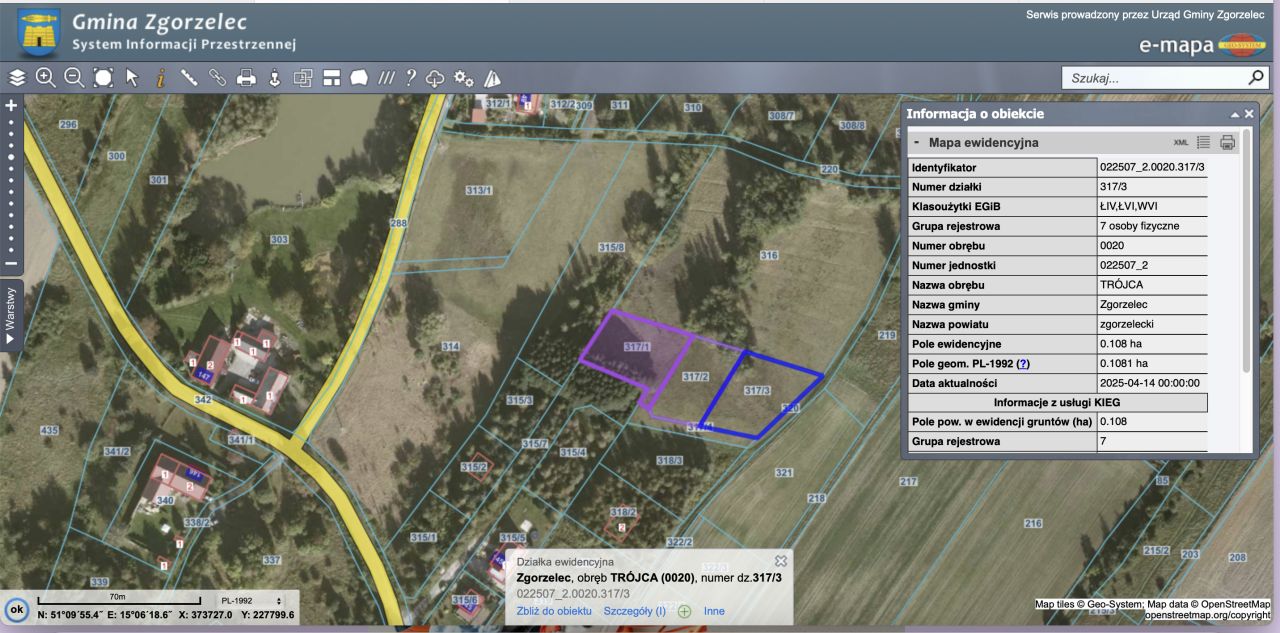Click the Gmina Zgorzelec coat of arms

39,32
